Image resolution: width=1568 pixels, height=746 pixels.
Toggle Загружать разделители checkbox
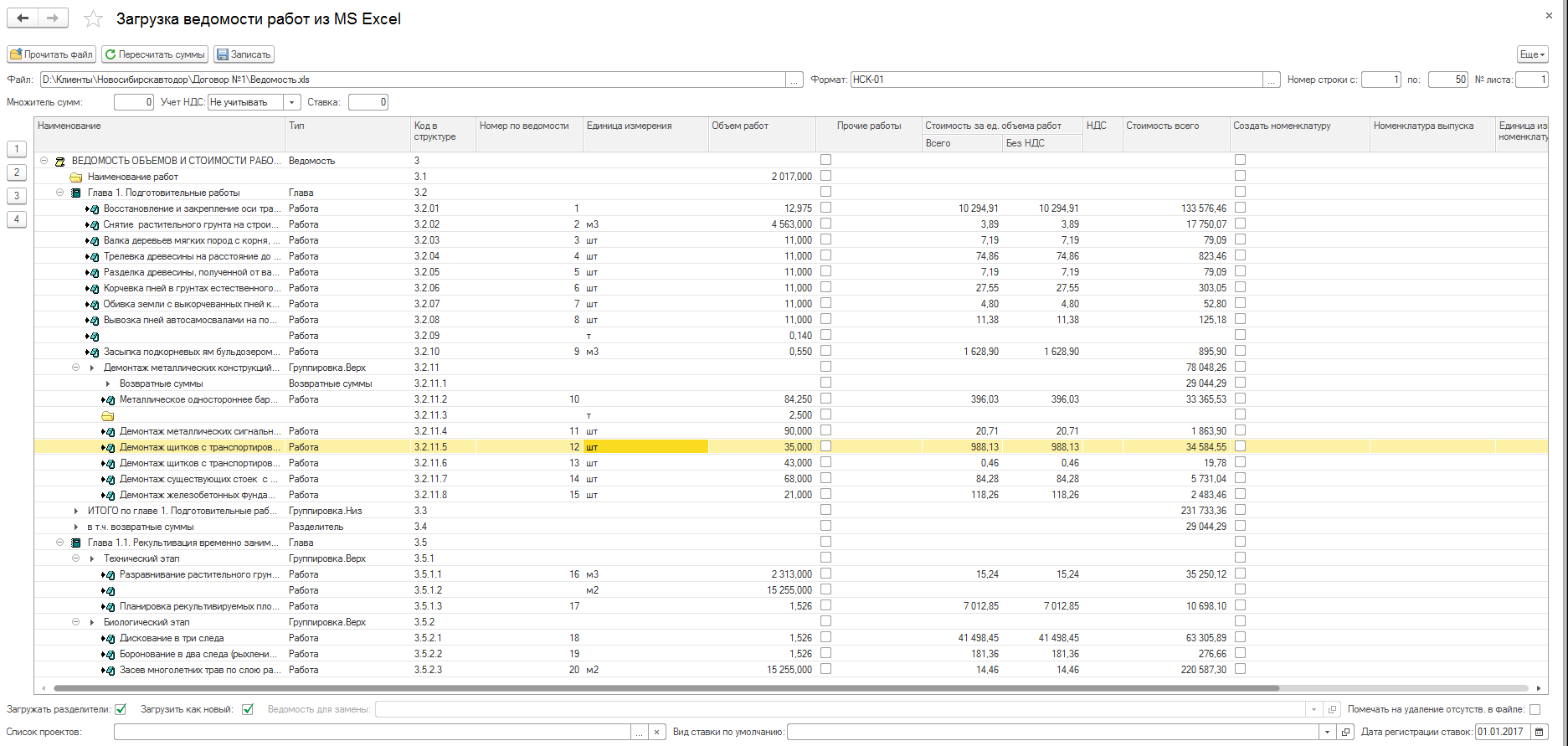coord(121,709)
